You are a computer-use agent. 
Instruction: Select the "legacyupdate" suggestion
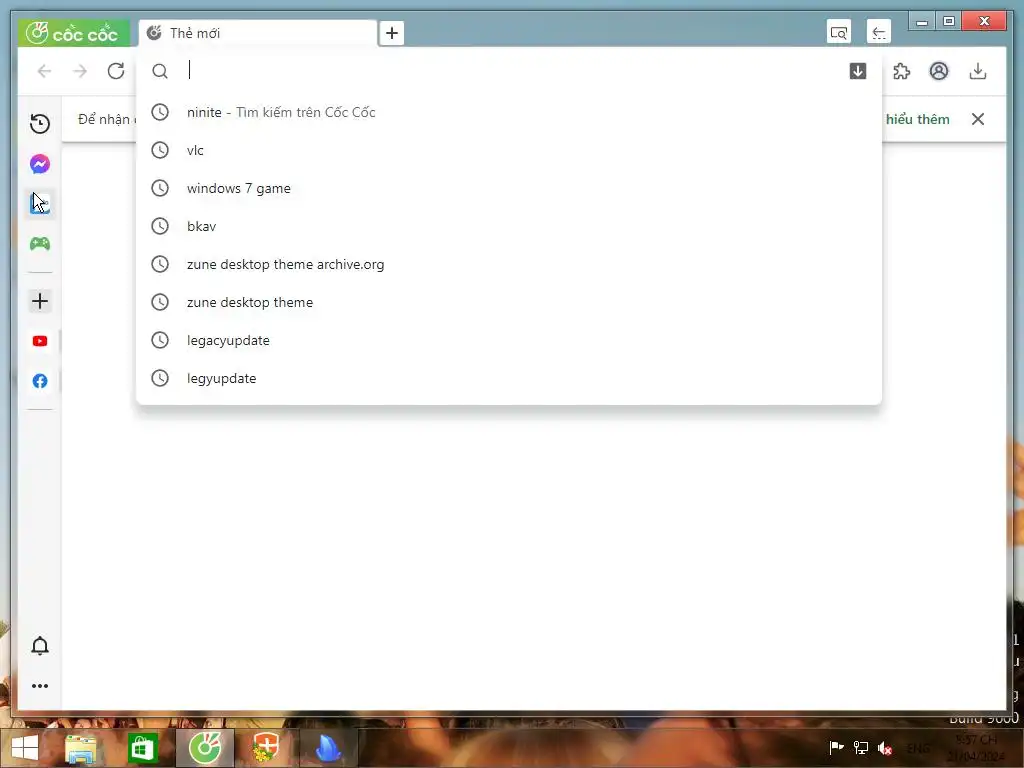coord(509,340)
